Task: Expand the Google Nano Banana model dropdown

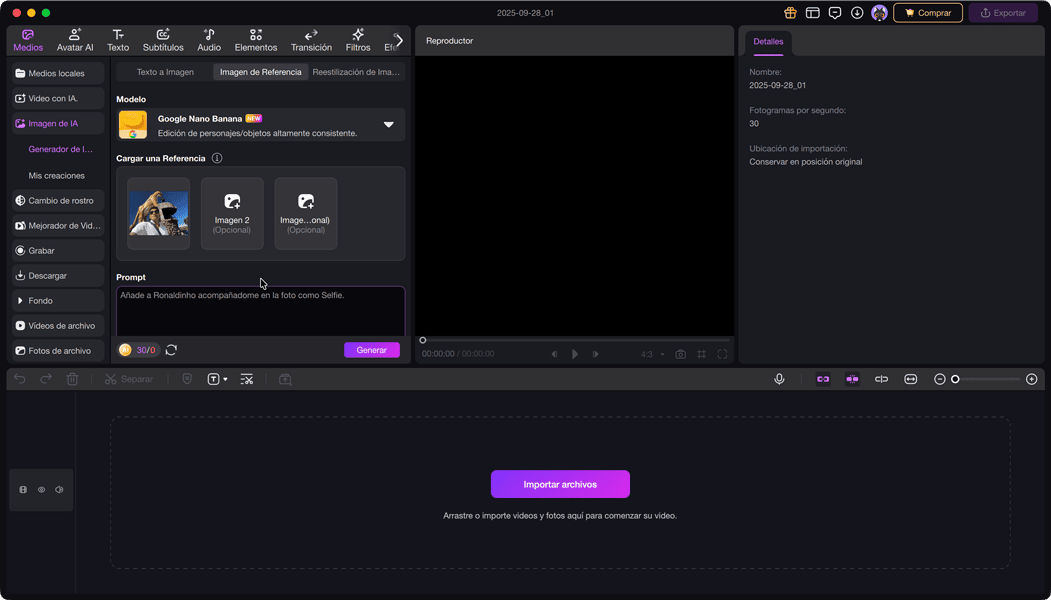Action: 389,125
